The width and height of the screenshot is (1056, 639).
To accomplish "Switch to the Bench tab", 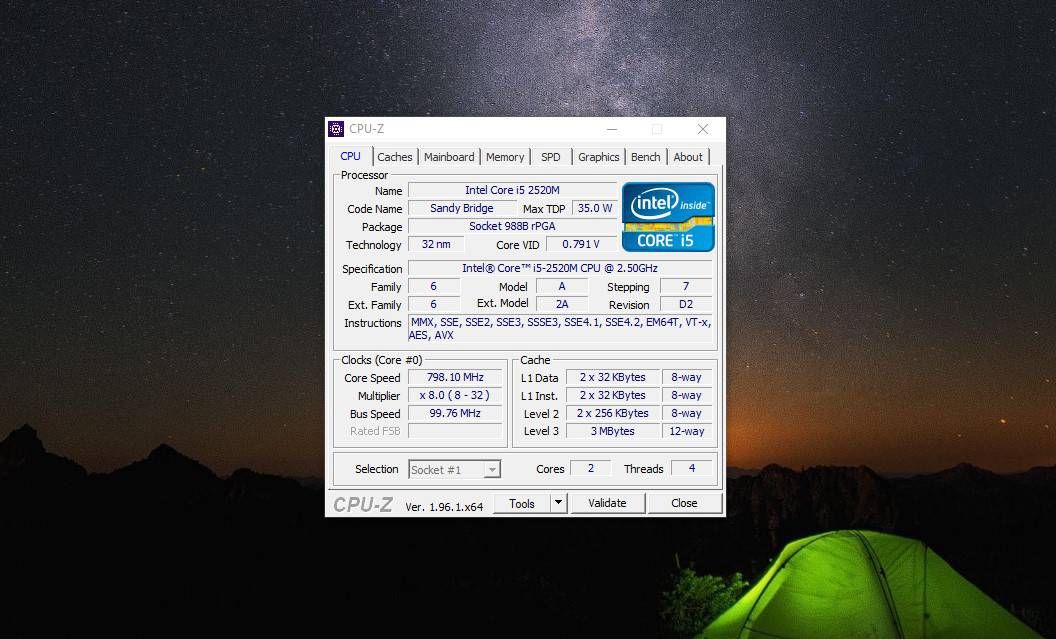I will pyautogui.click(x=646, y=157).
